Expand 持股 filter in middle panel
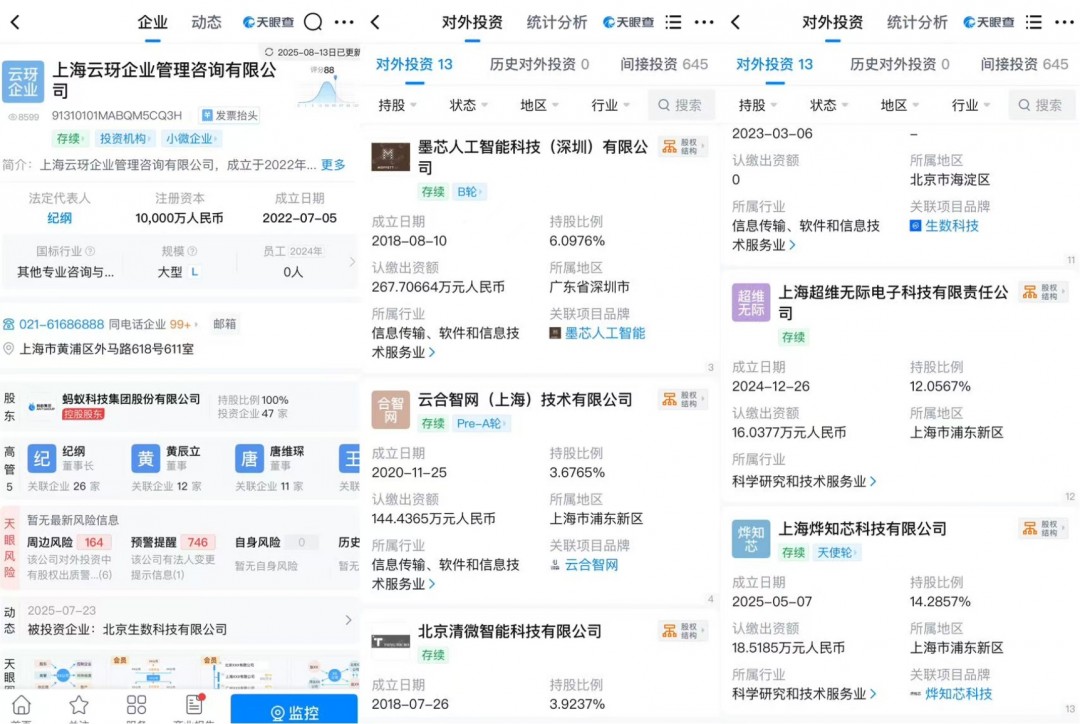This screenshot has height=724, width=1080. (397, 105)
